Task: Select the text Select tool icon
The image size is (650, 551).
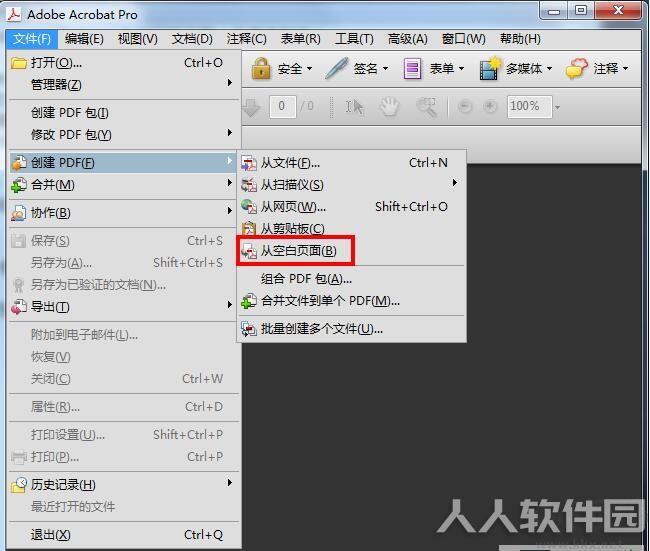Action: (x=354, y=107)
